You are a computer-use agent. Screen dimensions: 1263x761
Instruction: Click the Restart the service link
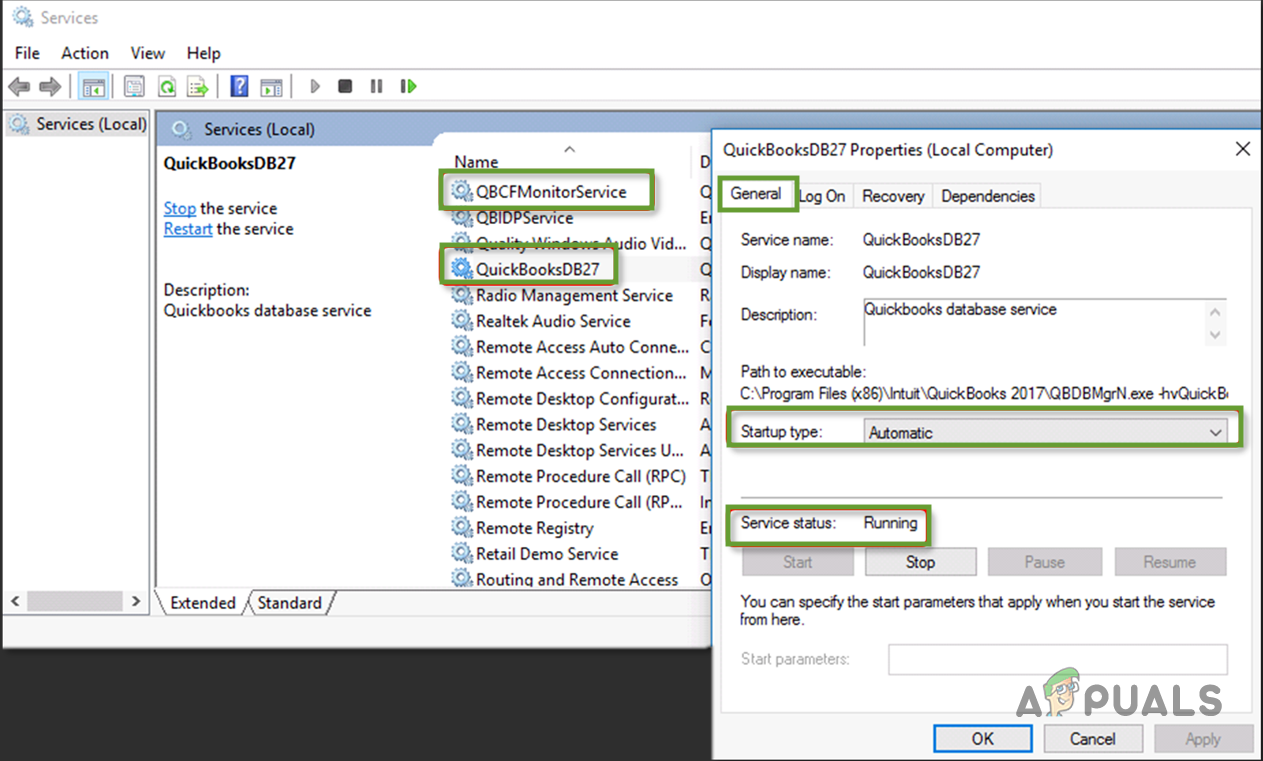[188, 229]
